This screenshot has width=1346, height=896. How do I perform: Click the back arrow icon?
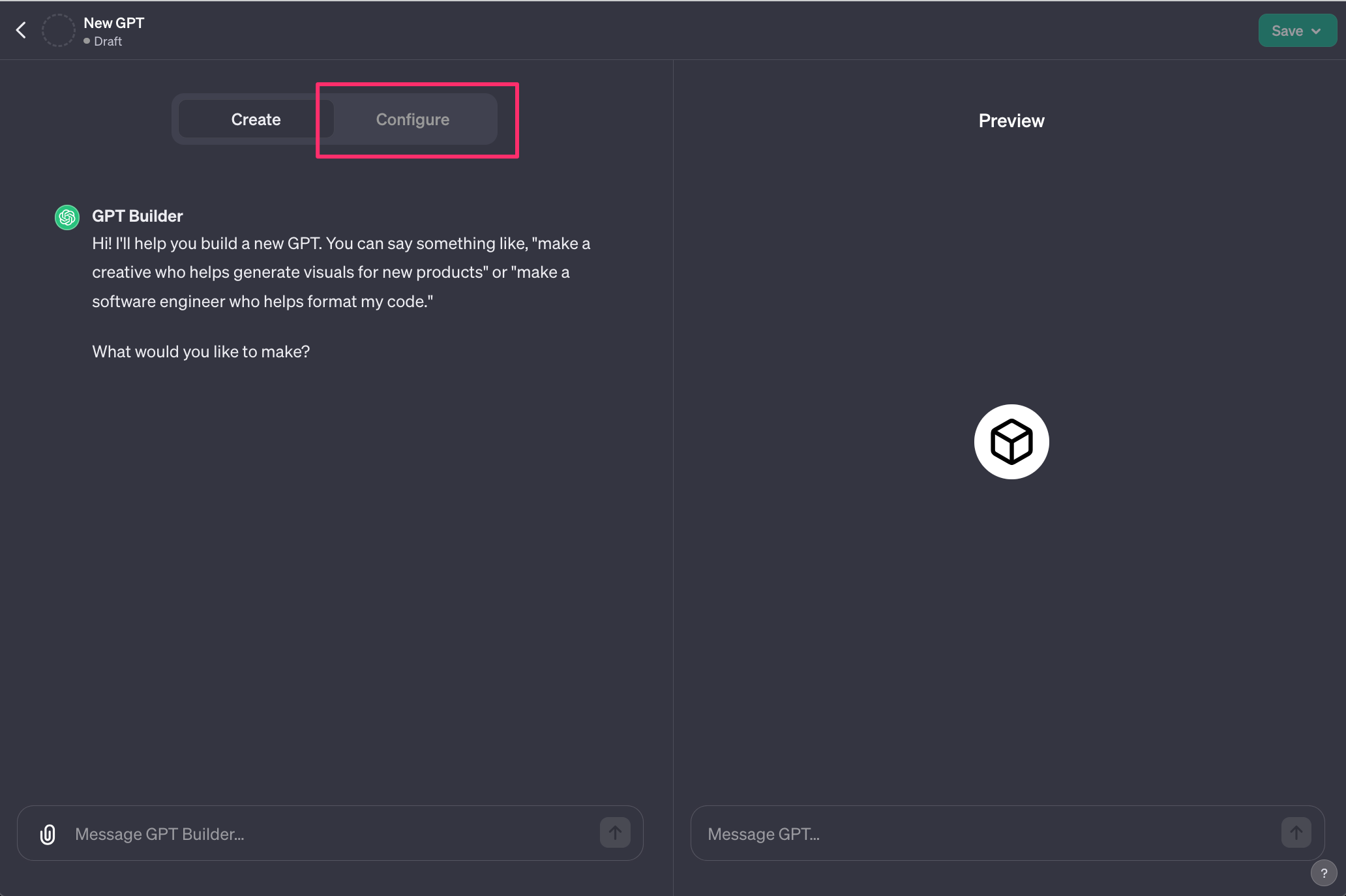[21, 30]
